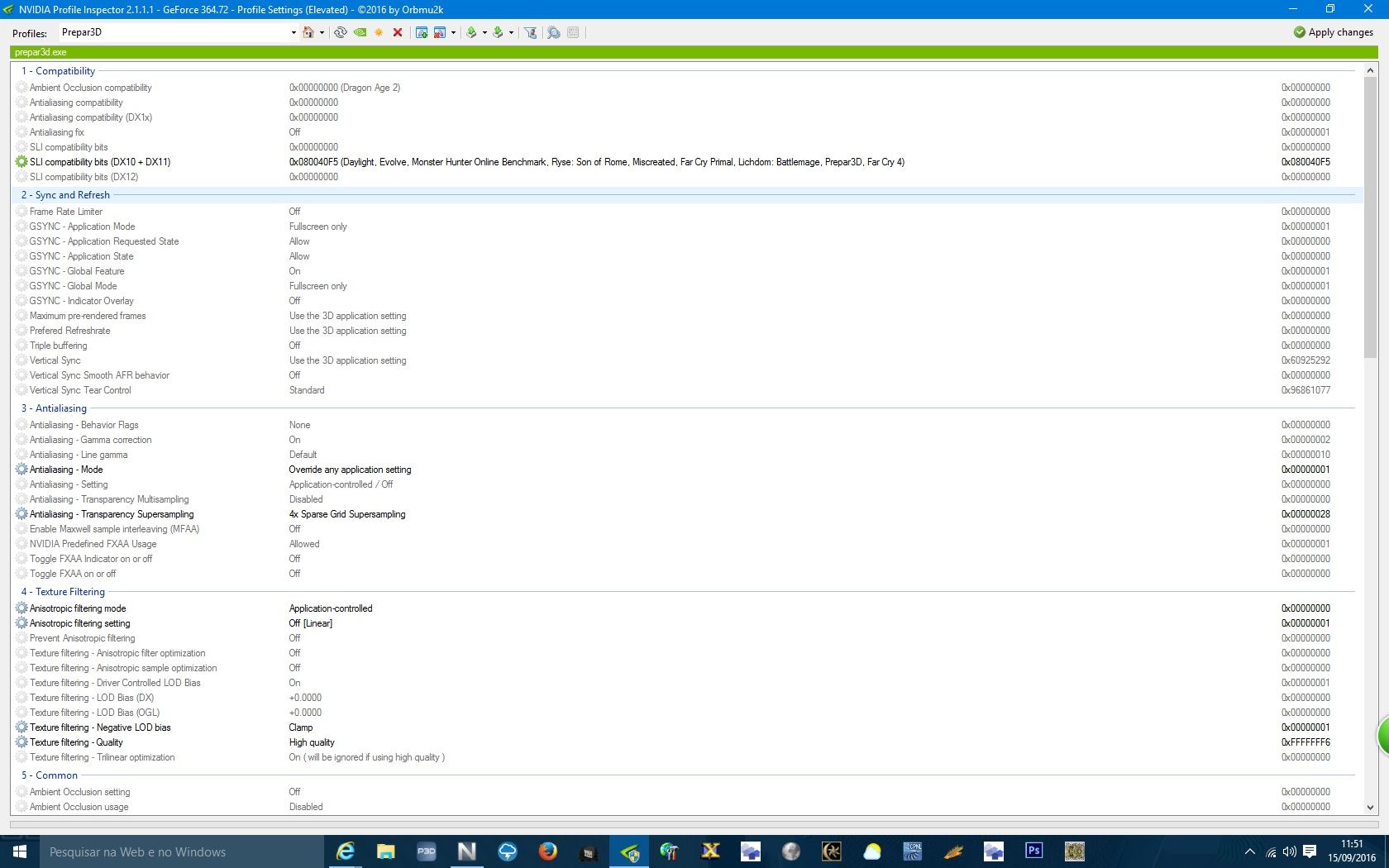Click the '2 - Sync and Refresh' group header
Screen dimensions: 1389x868
tap(65, 195)
